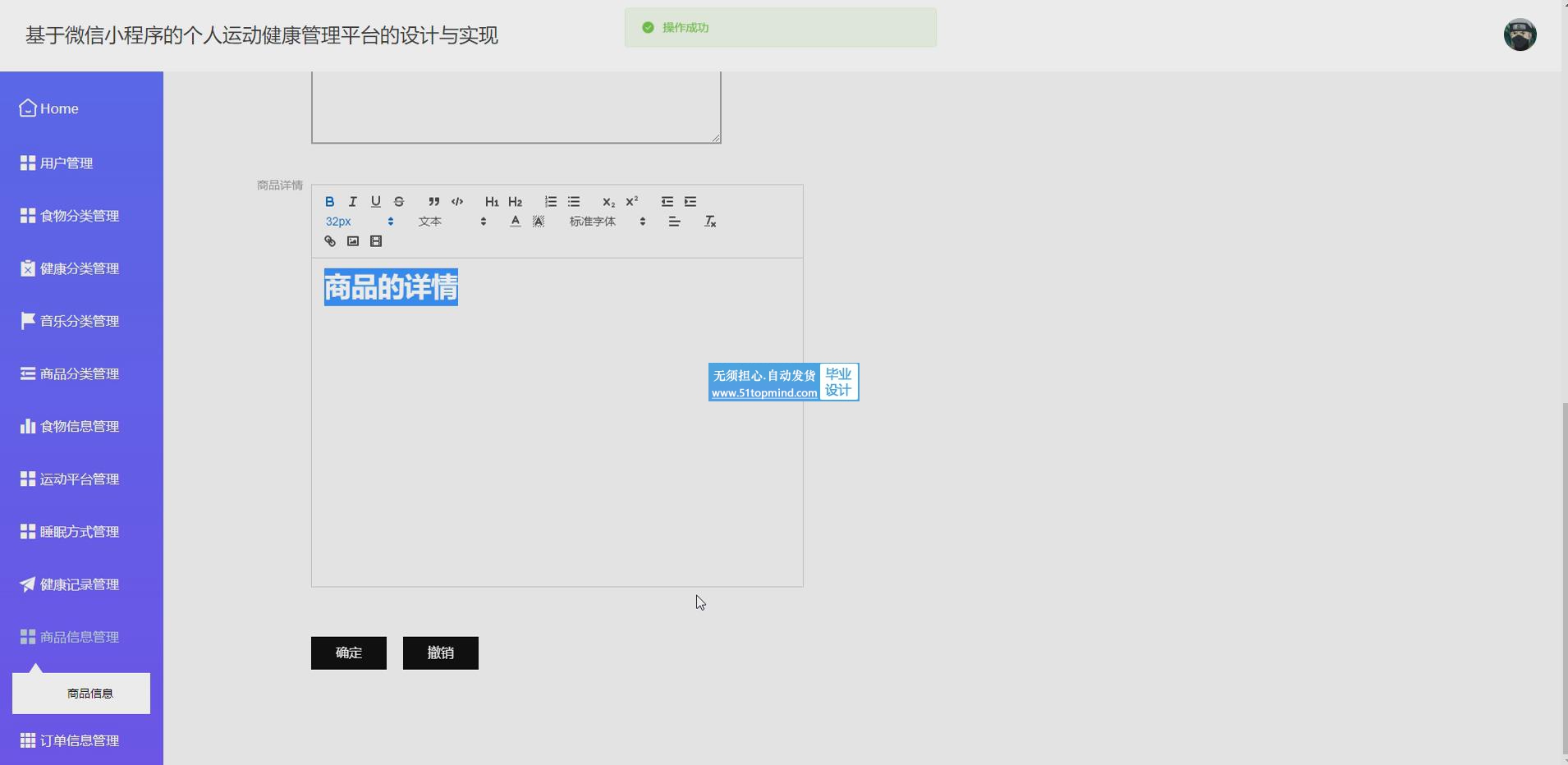The width and height of the screenshot is (1568, 765).
Task: Open 食物信息管理 in the sidebar
Action: (81, 426)
